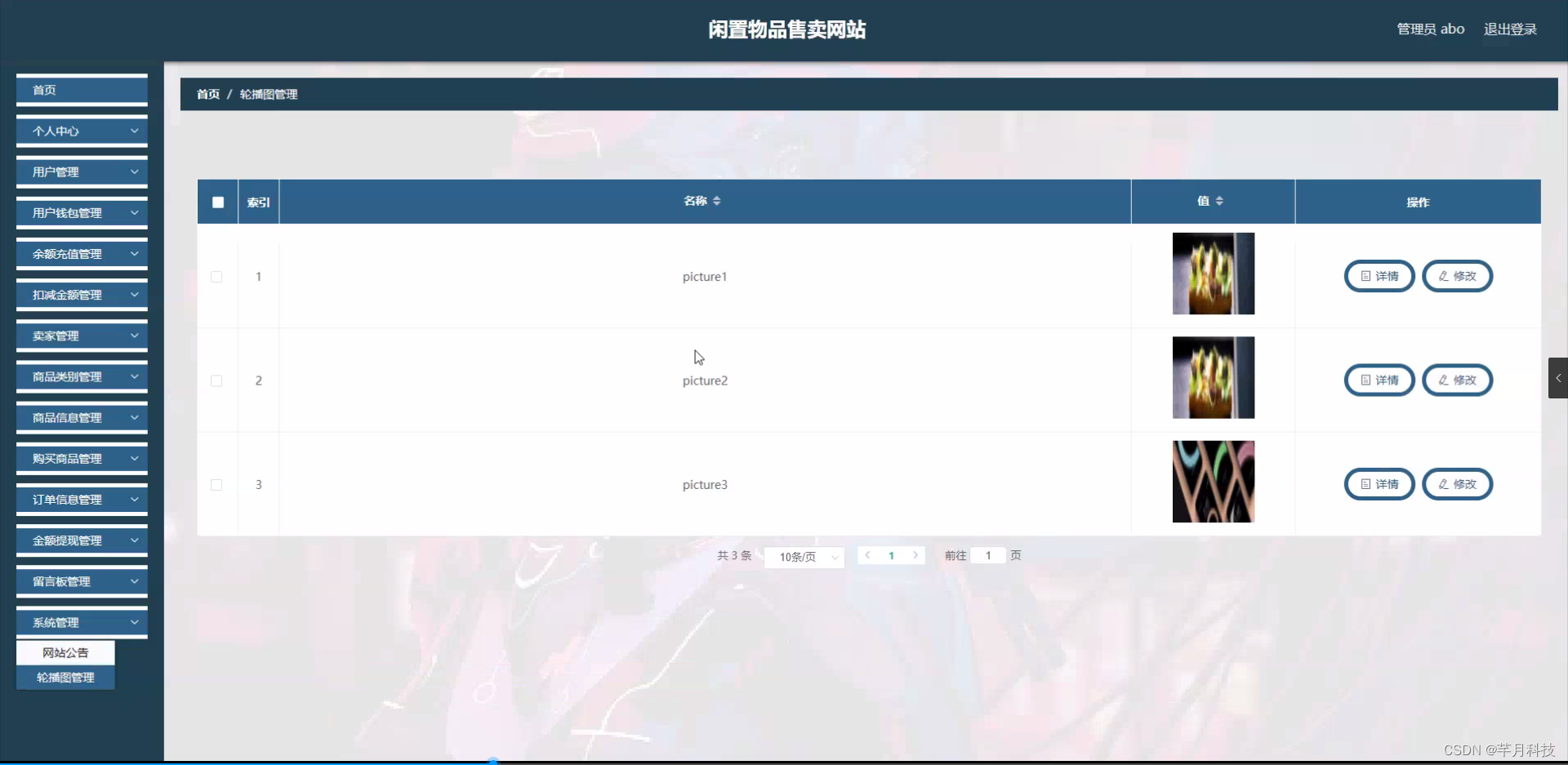The image size is (1568, 765).
Task: Select 网站公告 under 系统管理
Action: tap(65, 652)
